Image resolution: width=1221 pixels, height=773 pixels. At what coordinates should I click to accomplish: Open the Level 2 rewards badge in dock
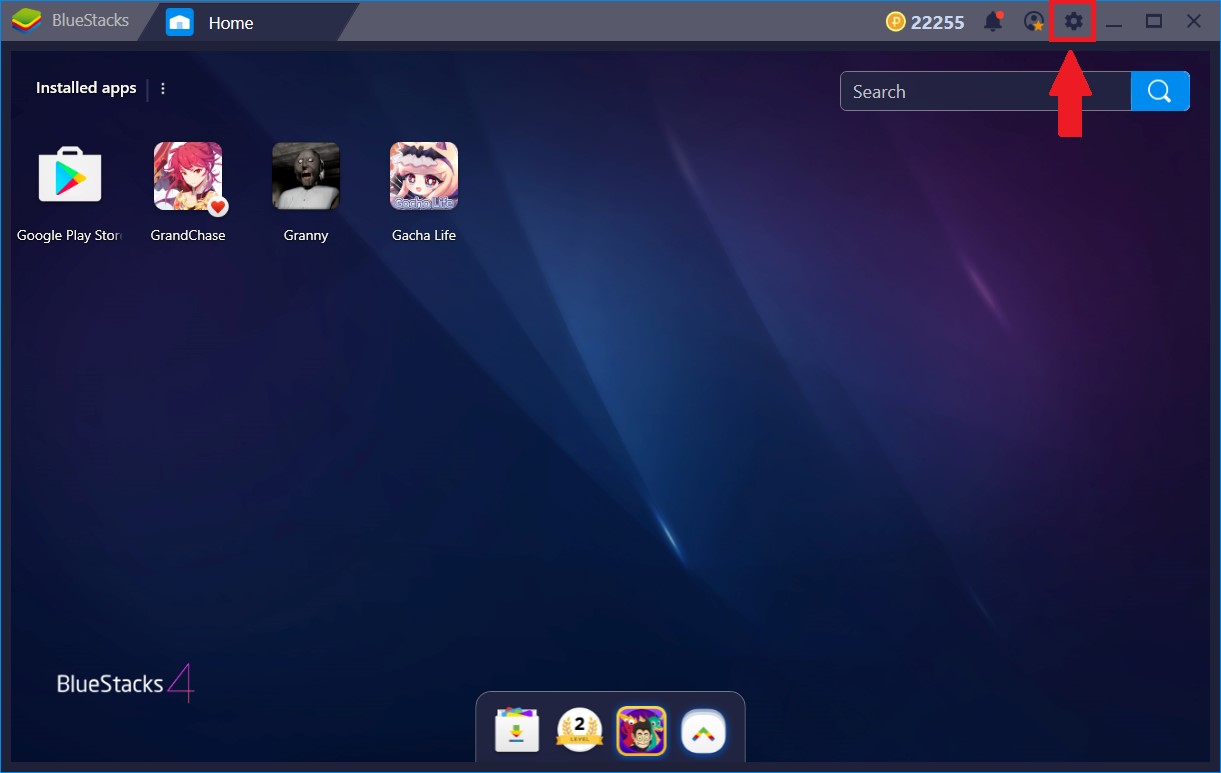579,730
